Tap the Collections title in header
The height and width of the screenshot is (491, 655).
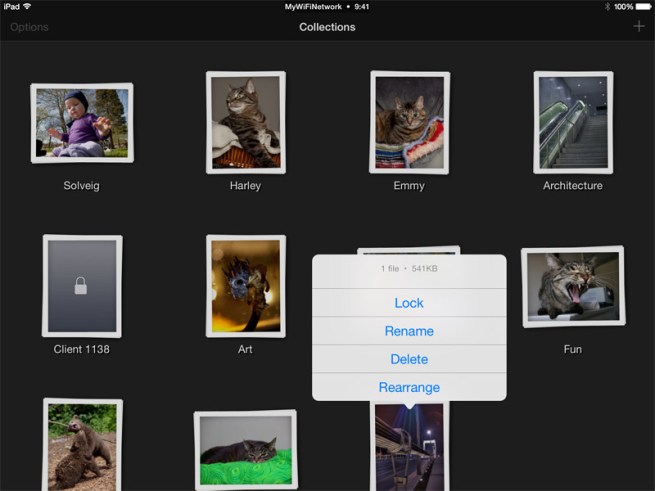pos(327,27)
